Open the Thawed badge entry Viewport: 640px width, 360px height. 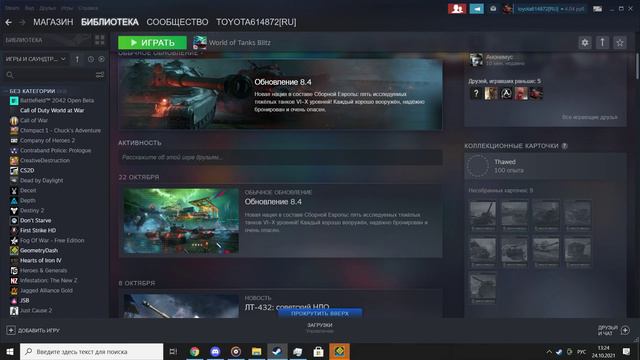[x=545, y=166]
